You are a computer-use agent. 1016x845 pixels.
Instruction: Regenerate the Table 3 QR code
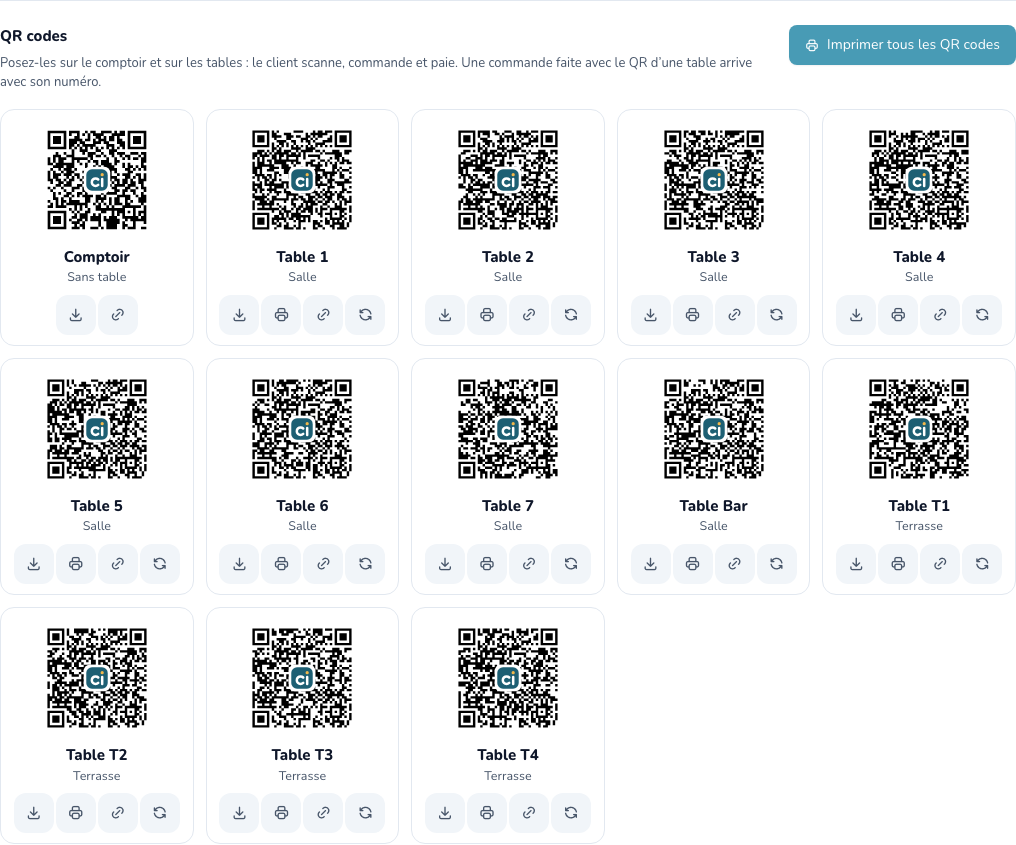click(x=776, y=315)
